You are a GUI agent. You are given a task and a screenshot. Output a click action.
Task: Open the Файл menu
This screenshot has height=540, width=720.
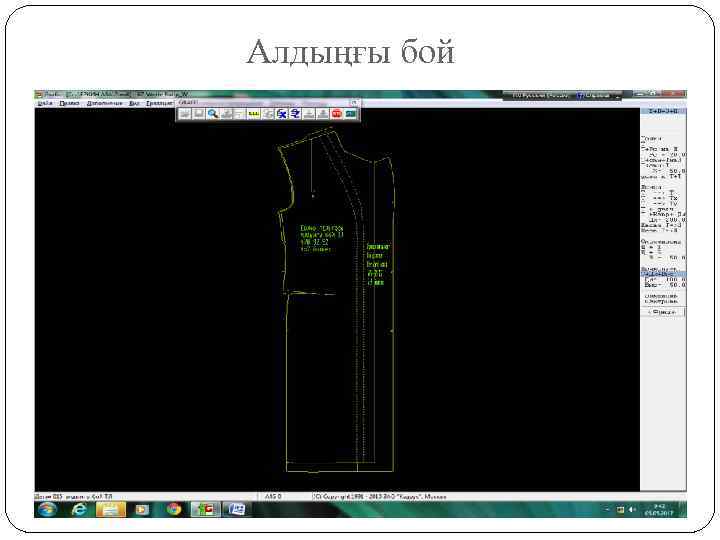click(45, 103)
